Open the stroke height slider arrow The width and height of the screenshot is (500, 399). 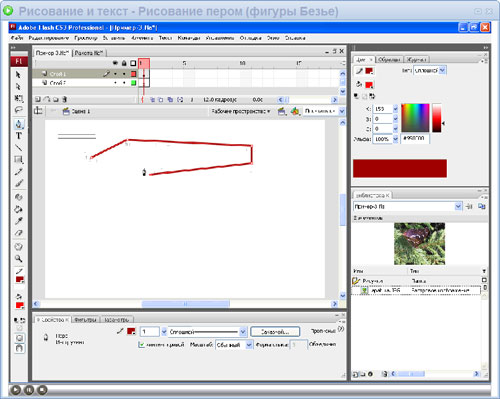coord(164,331)
